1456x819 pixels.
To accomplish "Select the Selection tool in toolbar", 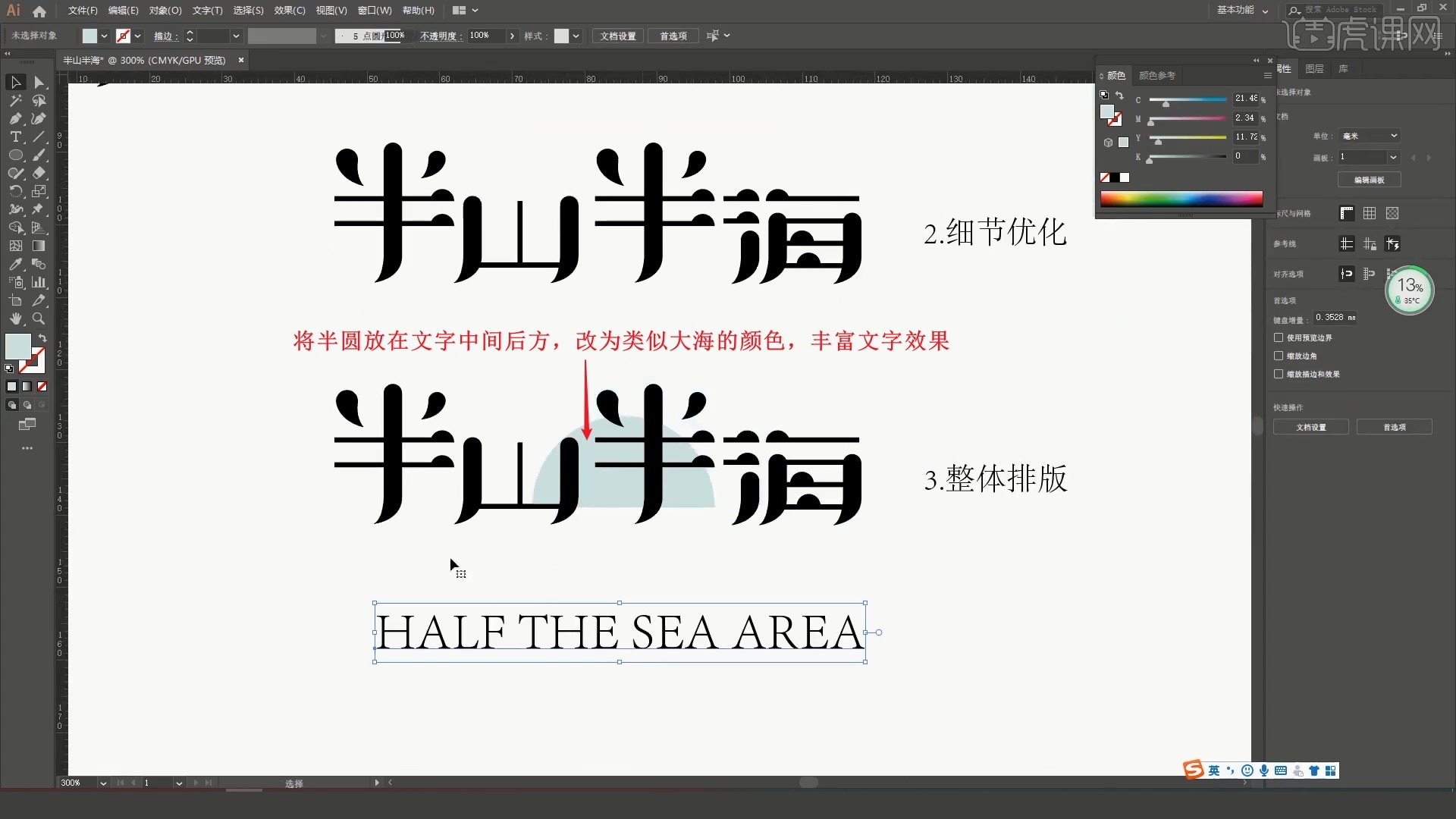I will (x=15, y=83).
